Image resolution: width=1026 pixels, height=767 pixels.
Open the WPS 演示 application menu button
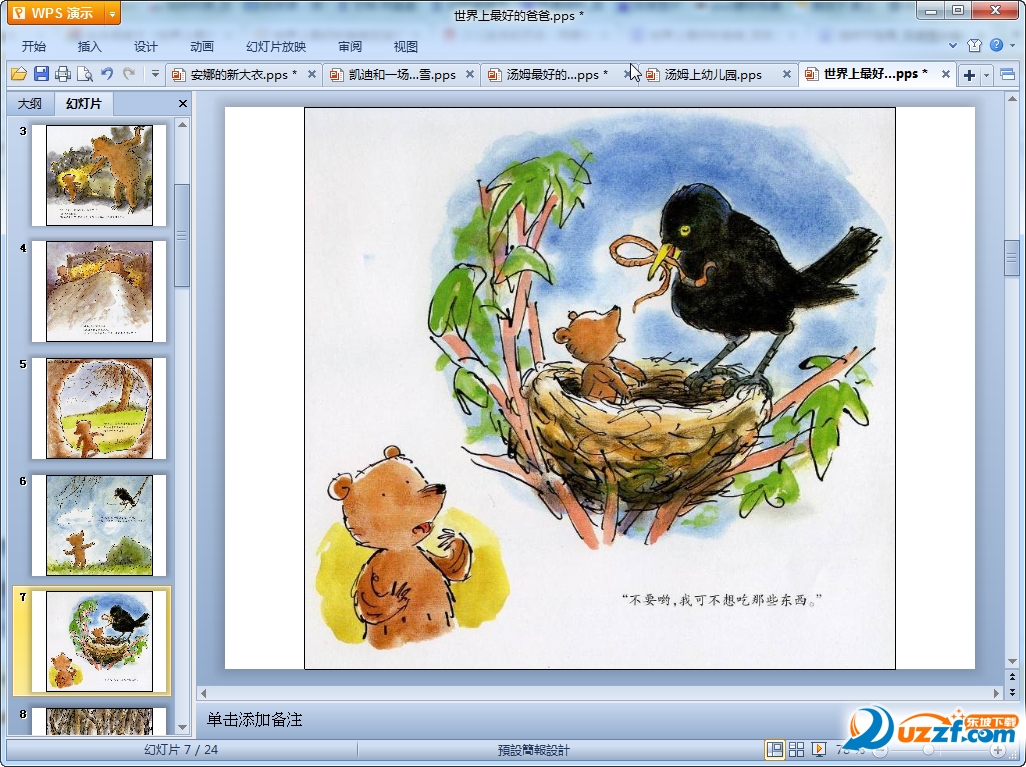56,12
